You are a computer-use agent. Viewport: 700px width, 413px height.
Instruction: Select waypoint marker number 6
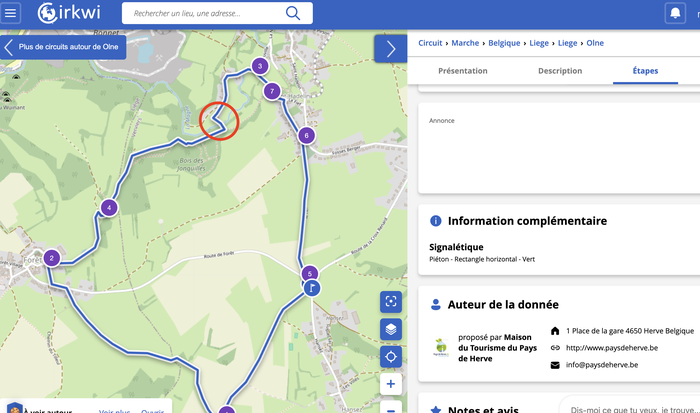click(306, 135)
